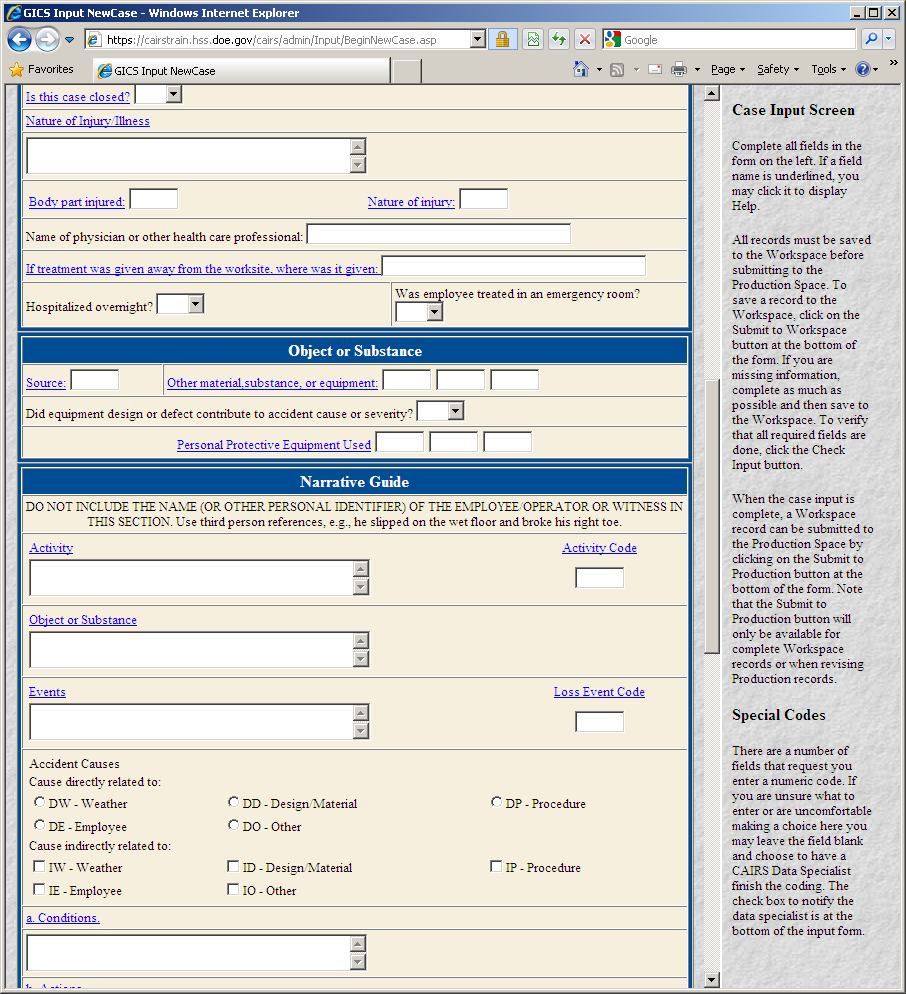Screen dimensions: 906x994
Task: Open search provider options dropdown arrow
Action: pos(888,39)
